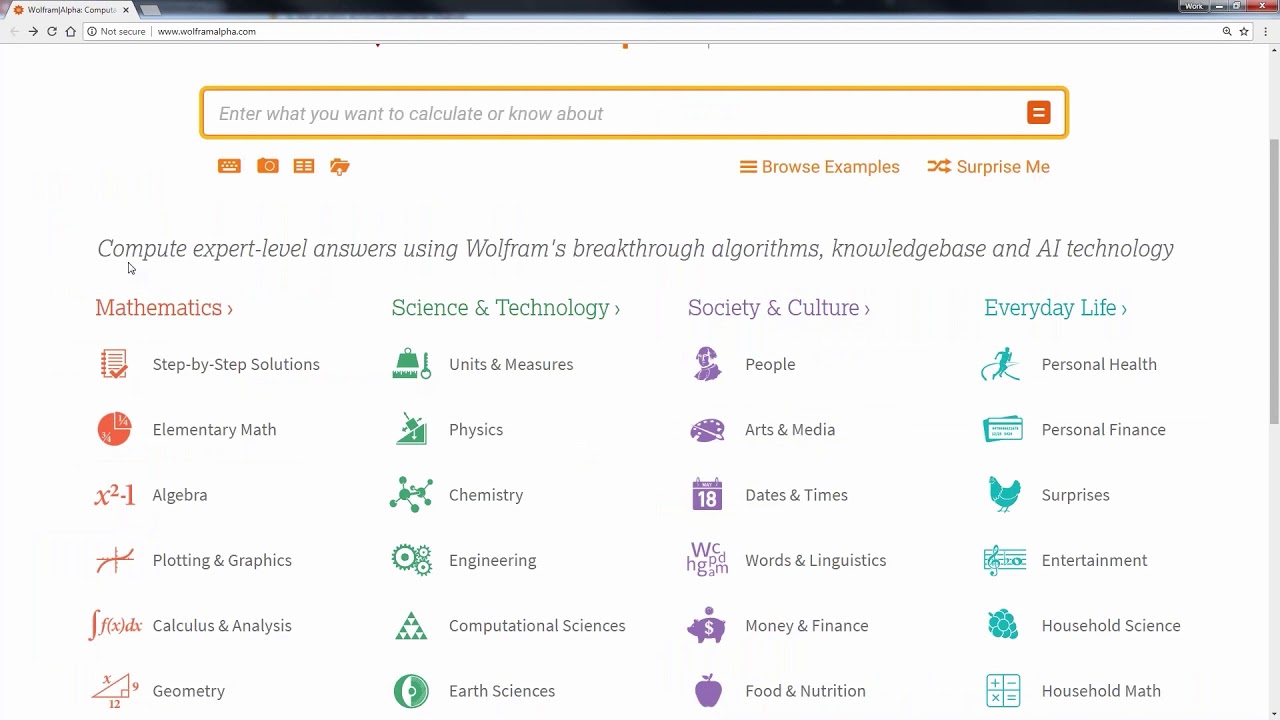Click the browser address bar URL
The width and height of the screenshot is (1280, 720).
click(207, 31)
